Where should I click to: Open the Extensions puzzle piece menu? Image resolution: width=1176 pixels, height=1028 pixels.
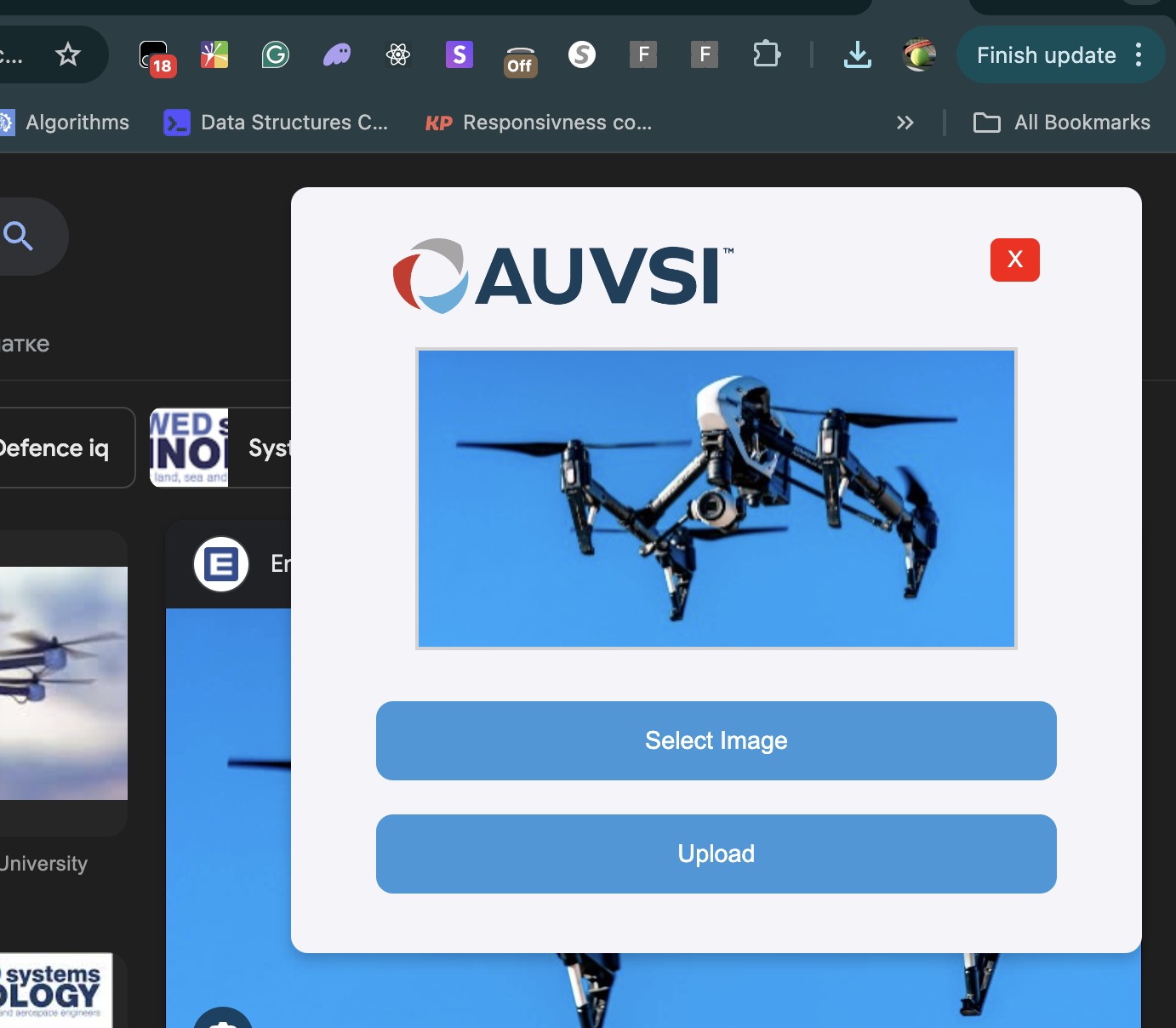(767, 54)
